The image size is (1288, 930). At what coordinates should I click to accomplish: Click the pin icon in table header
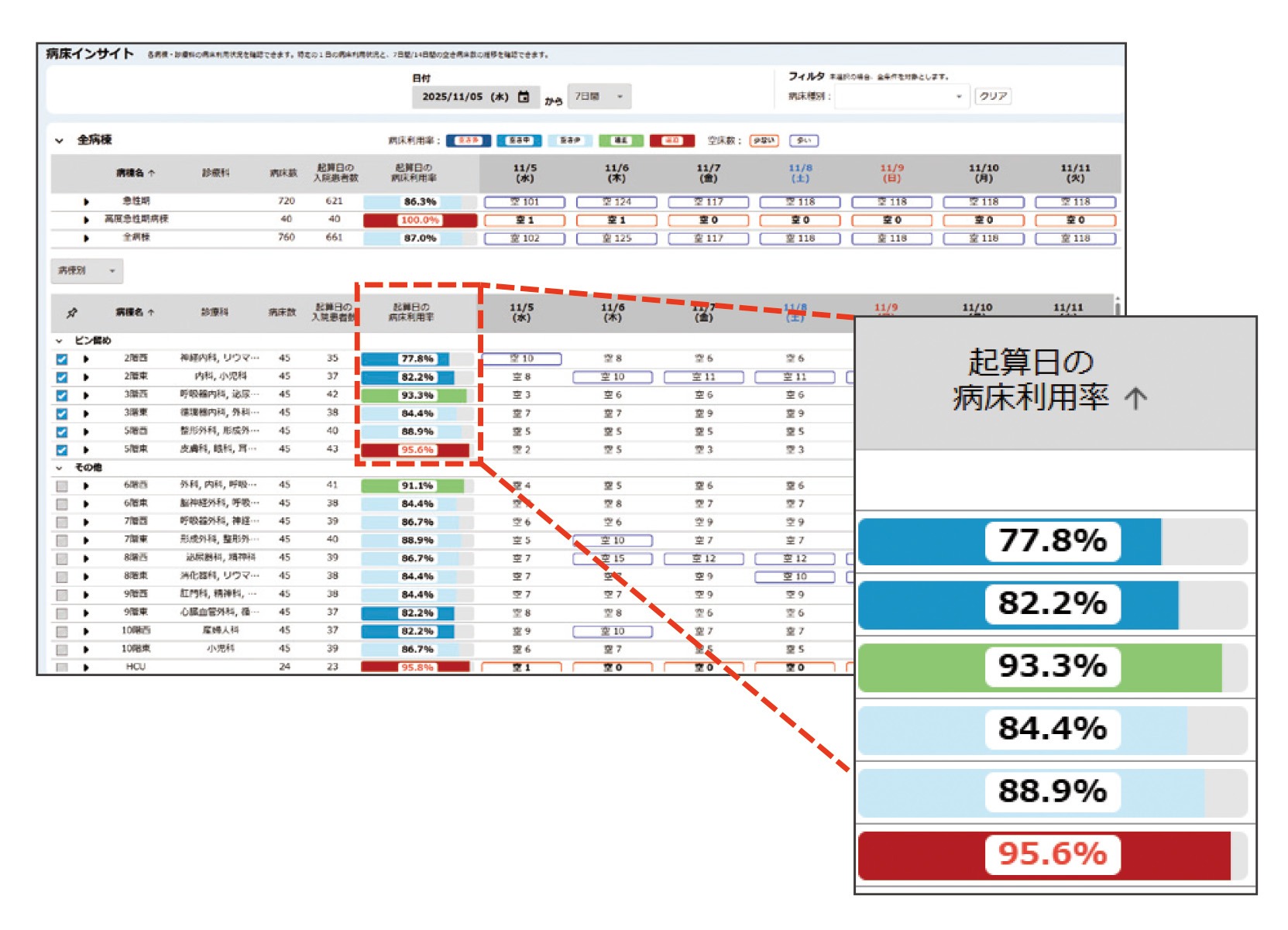71,313
